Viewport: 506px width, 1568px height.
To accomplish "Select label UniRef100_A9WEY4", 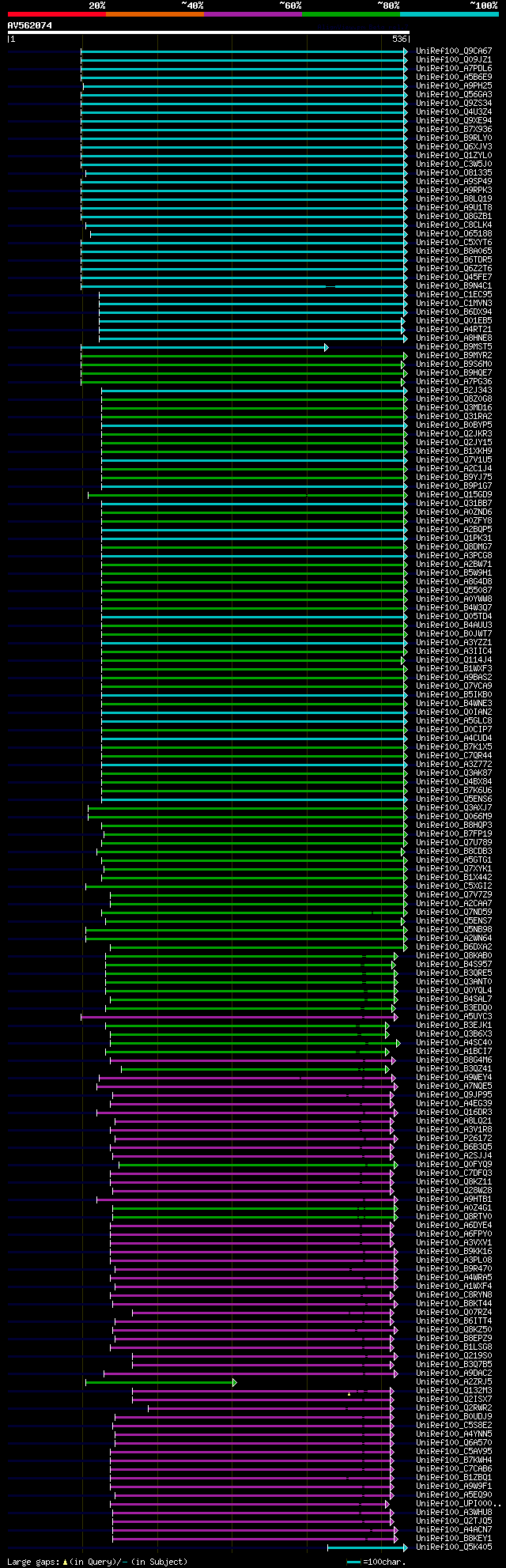I will (454, 1077).
